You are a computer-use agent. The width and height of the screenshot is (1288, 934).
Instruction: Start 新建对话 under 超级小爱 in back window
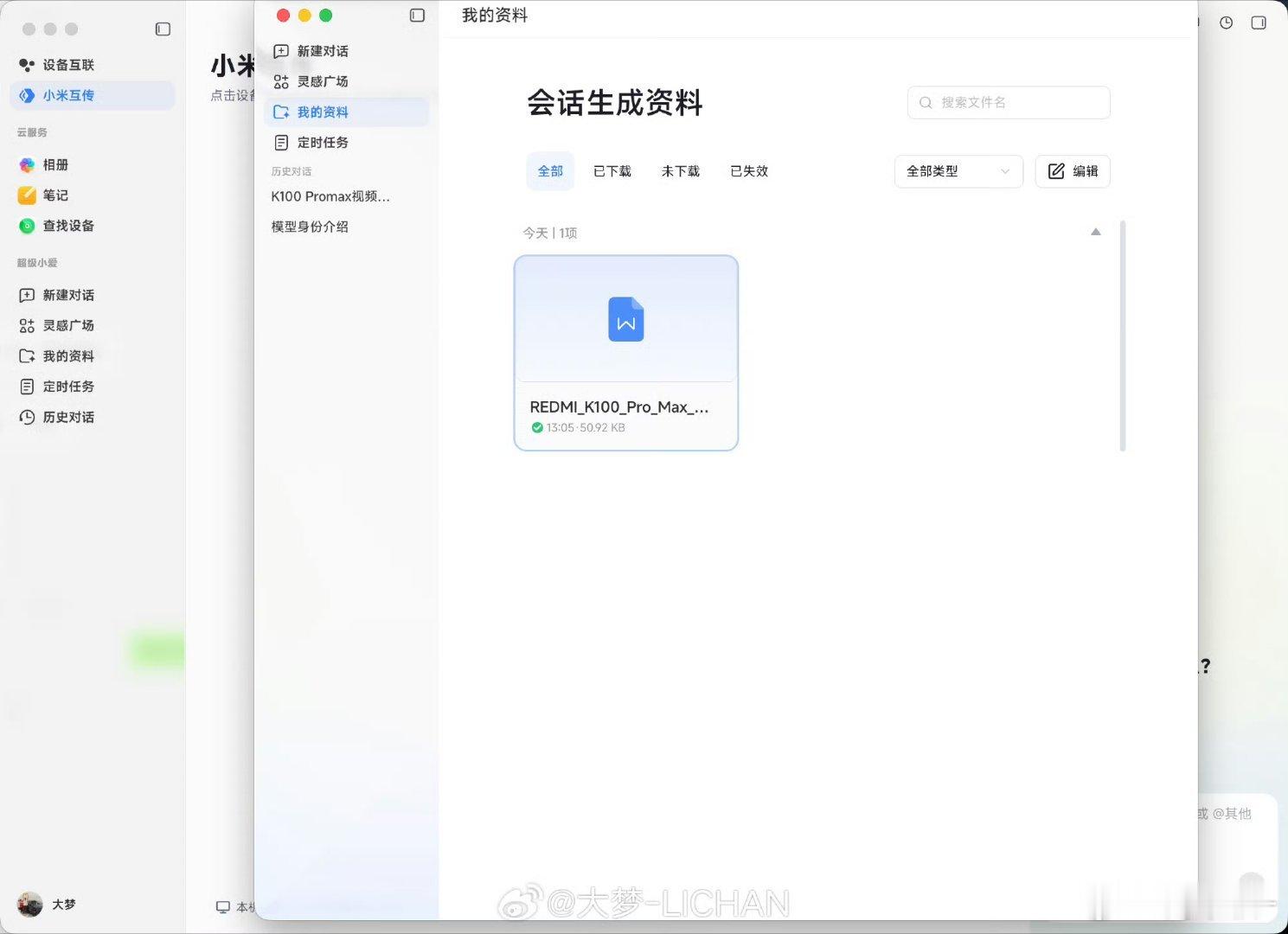pos(93,295)
